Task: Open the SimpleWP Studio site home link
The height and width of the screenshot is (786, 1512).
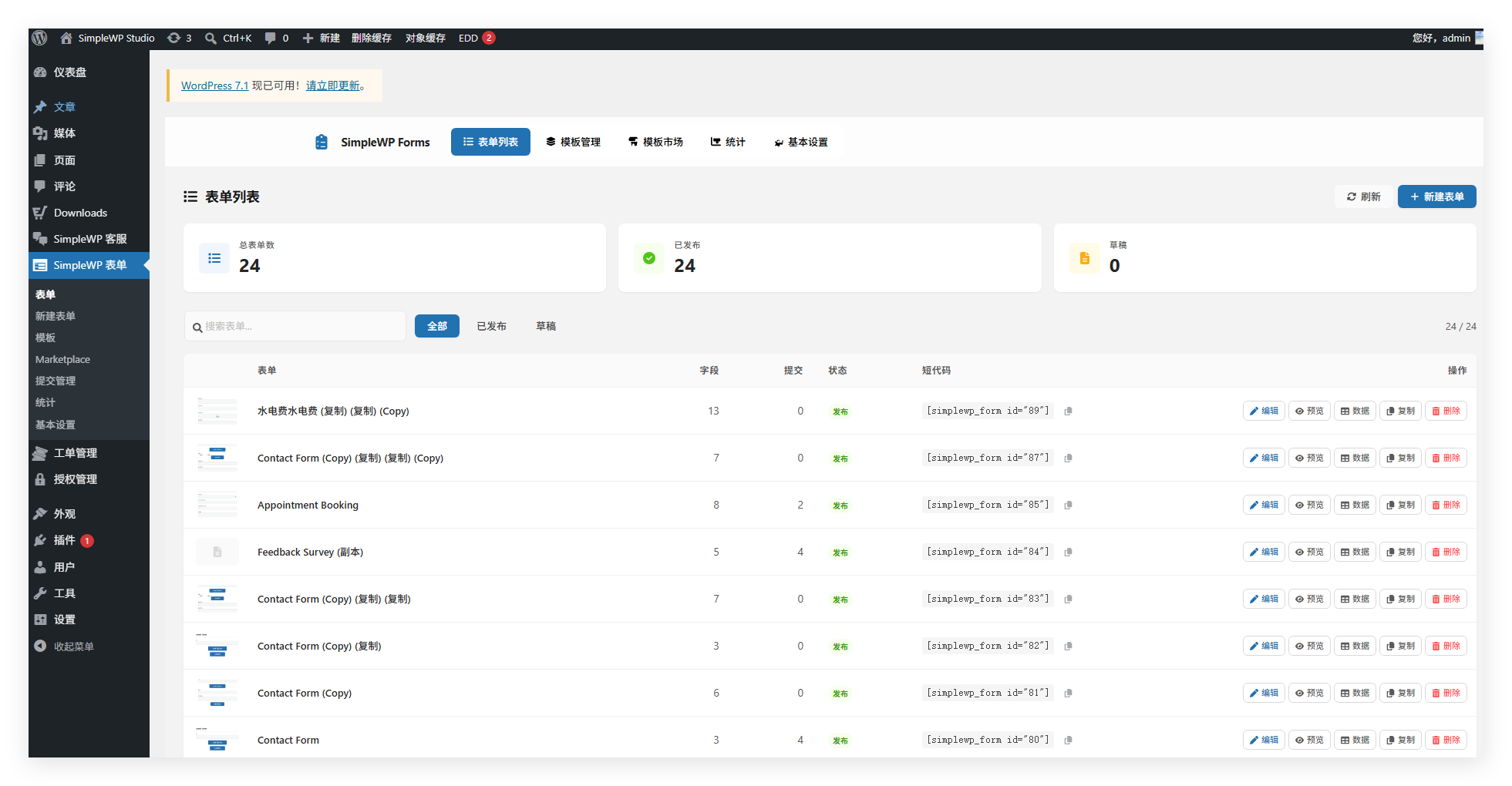Action: (x=108, y=38)
